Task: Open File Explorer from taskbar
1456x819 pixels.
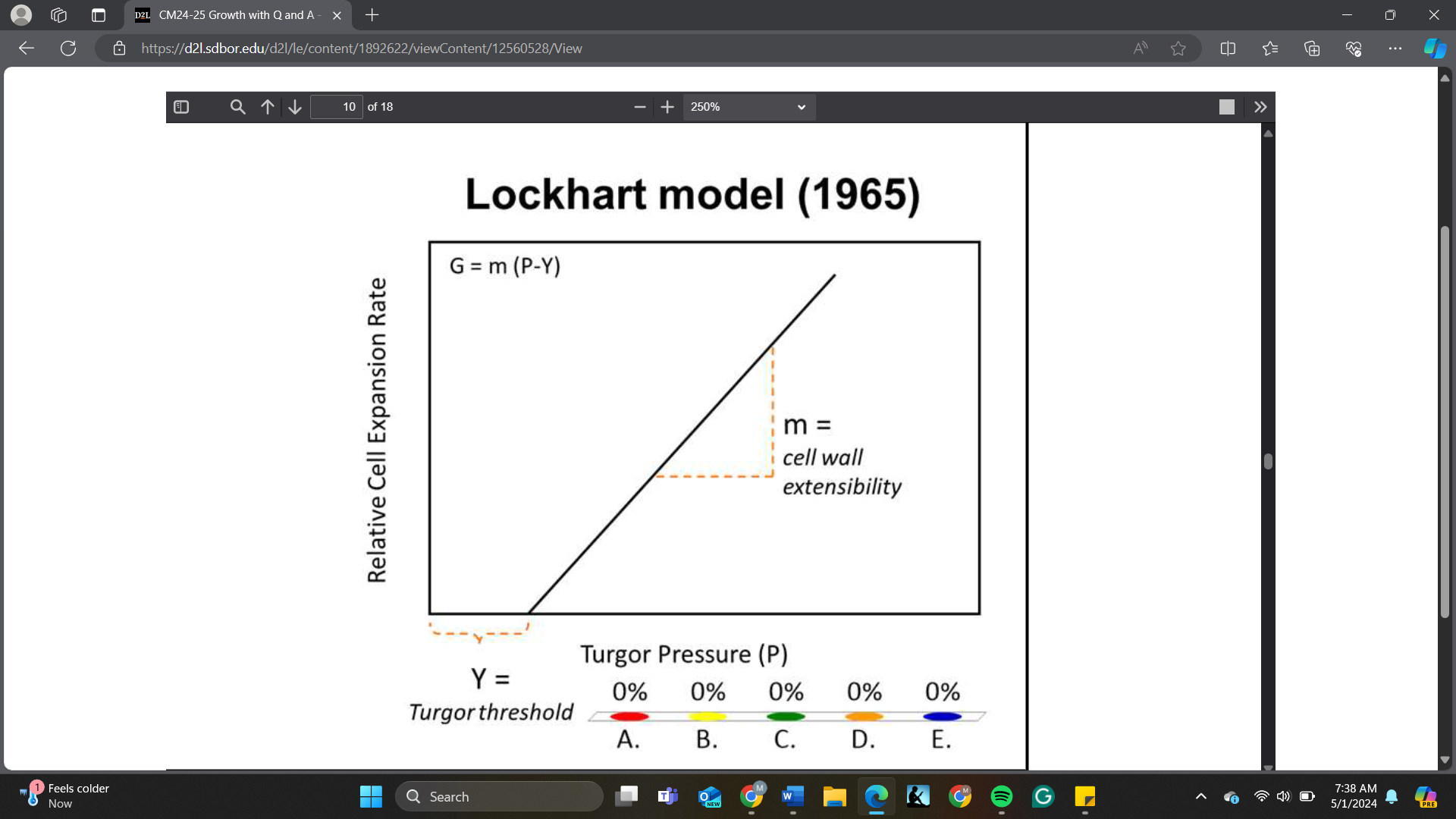Action: (x=835, y=796)
